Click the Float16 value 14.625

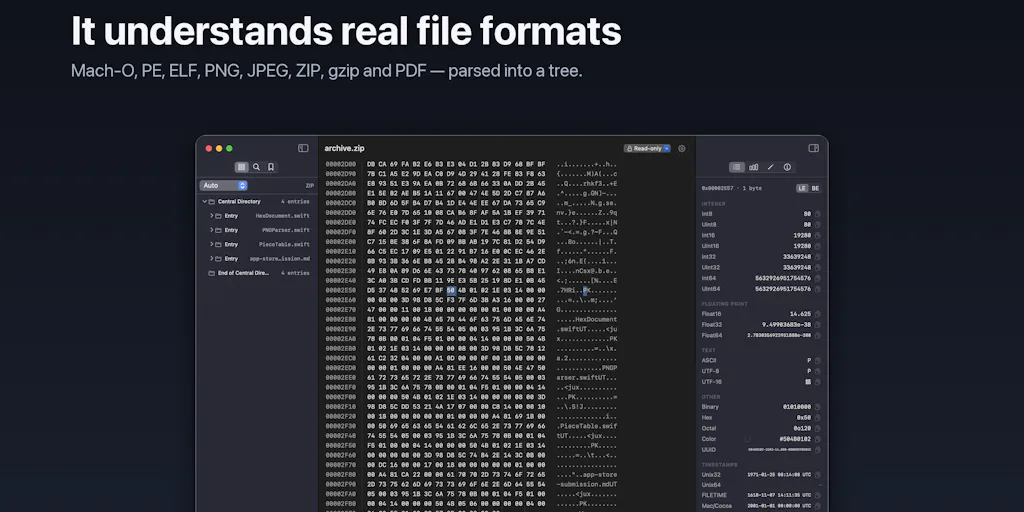click(800, 314)
